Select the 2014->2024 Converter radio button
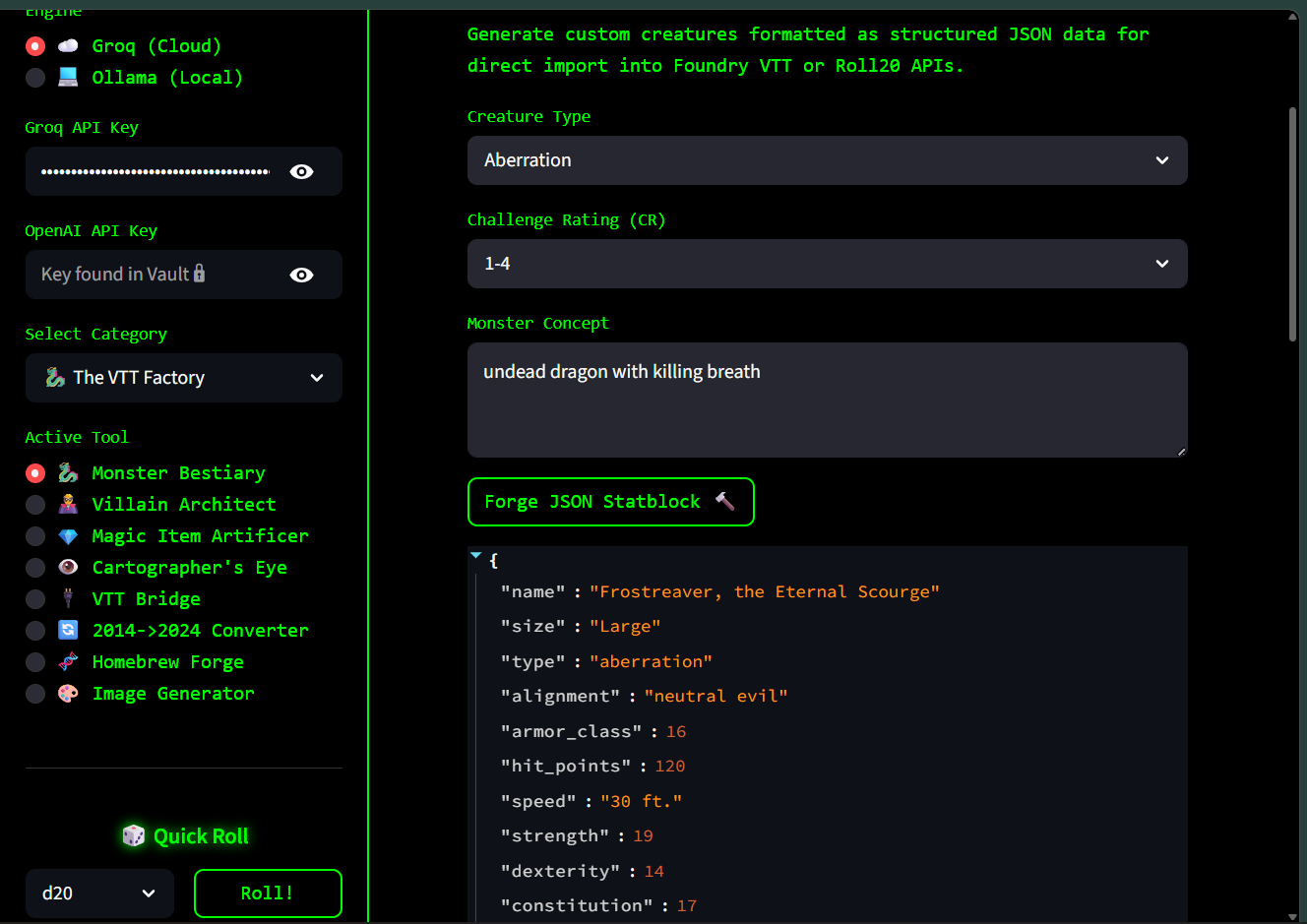The image size is (1307, 924). [35, 631]
